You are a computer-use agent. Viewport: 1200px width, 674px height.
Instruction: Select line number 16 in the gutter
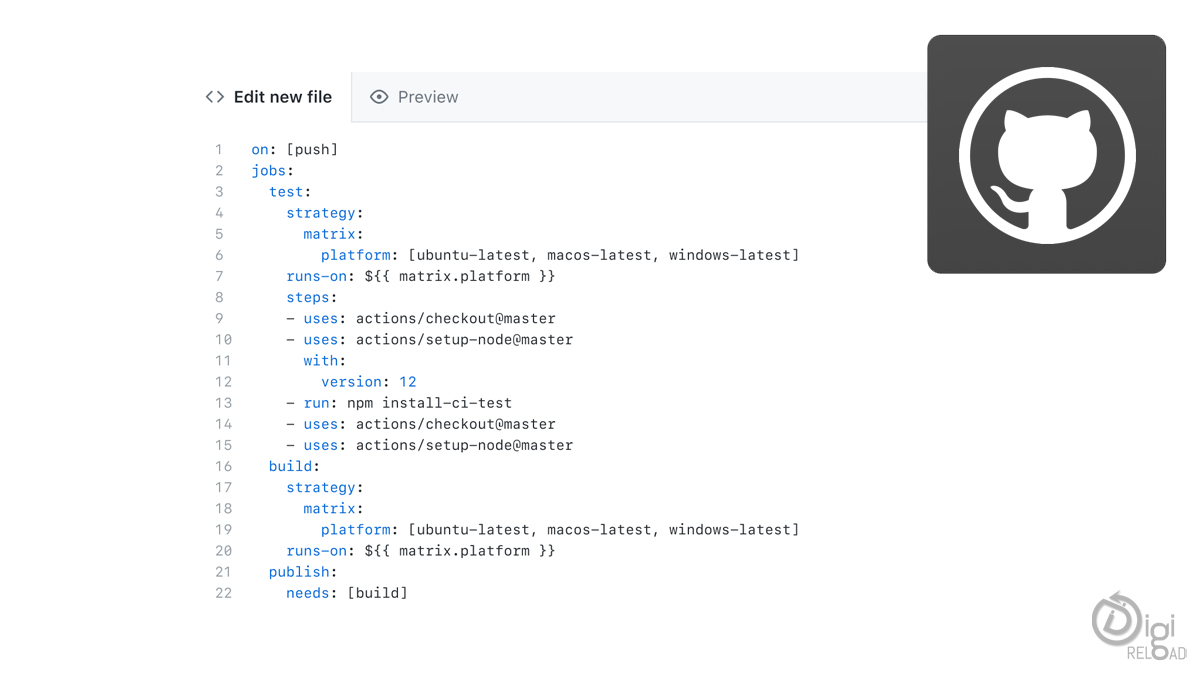tap(223, 466)
